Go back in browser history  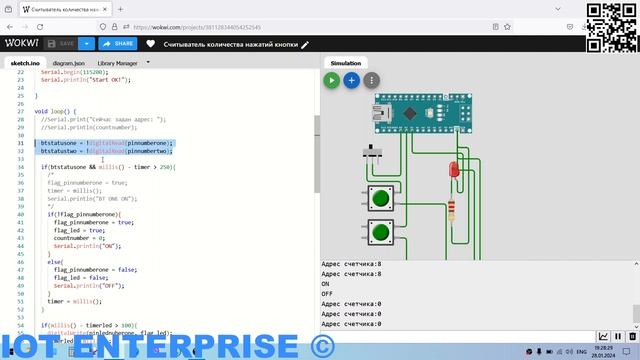pos(10,27)
